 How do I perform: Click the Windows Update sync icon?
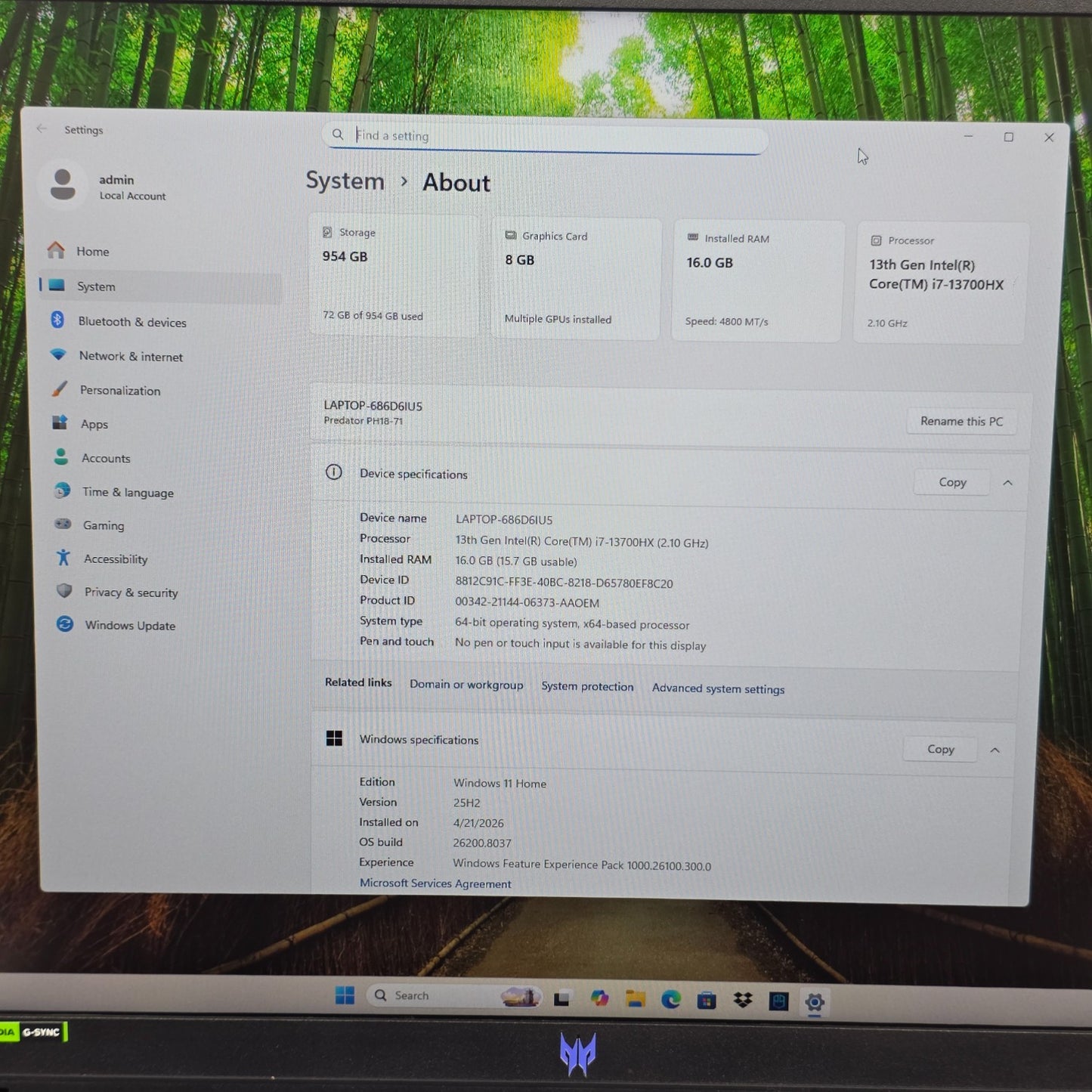point(65,624)
